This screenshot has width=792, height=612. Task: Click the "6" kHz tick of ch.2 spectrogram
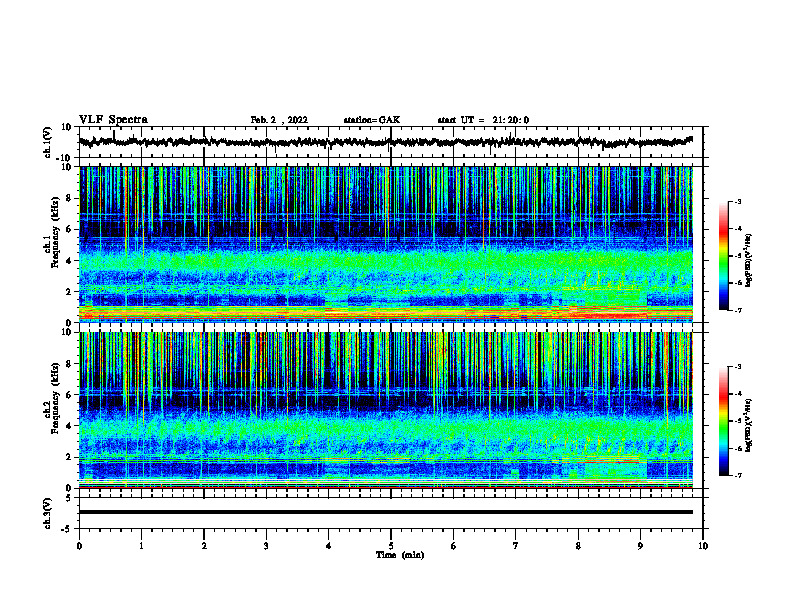click(x=70, y=395)
